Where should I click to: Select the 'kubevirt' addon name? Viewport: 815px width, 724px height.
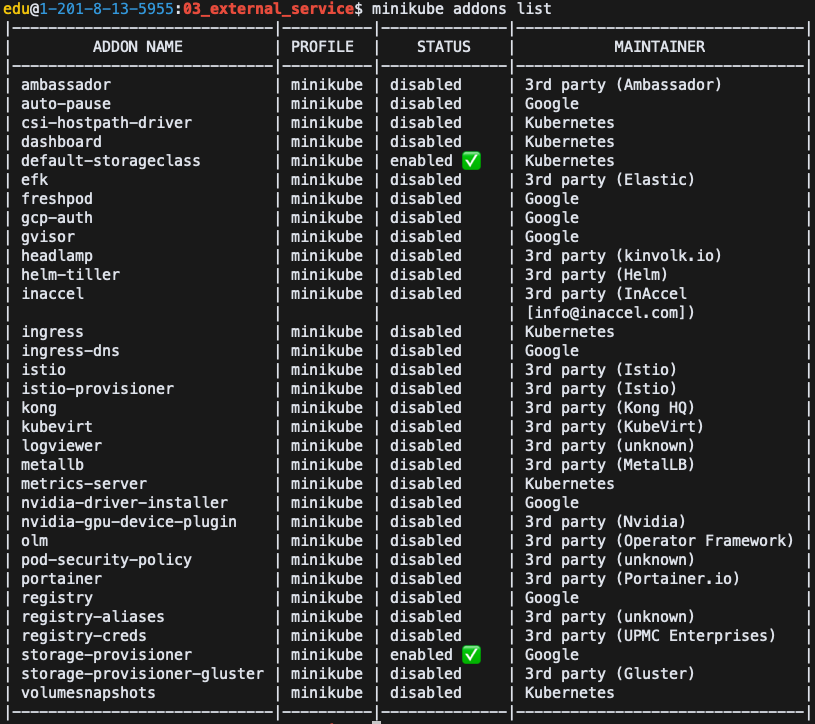point(57,427)
